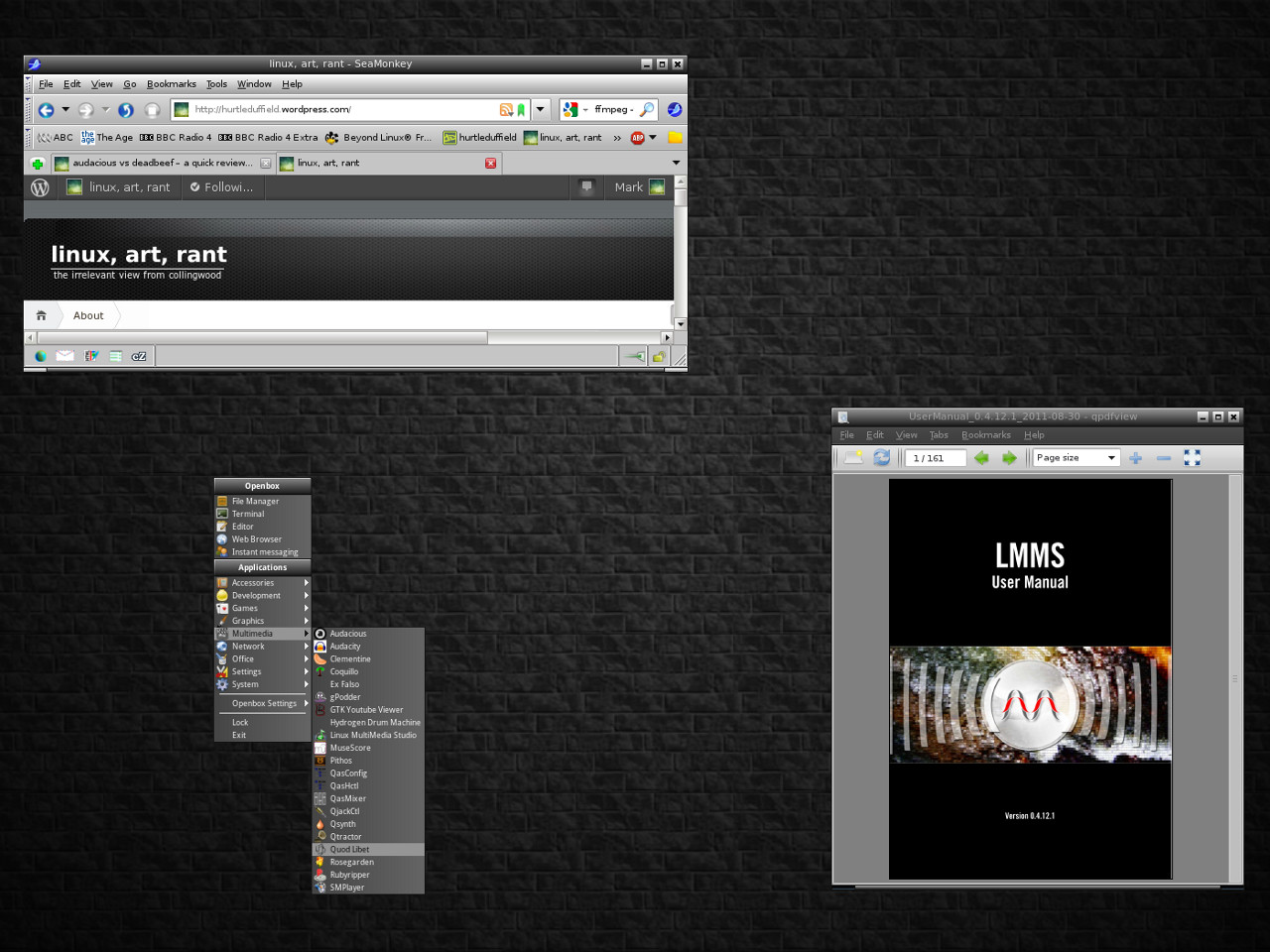Click the search magnifier icon in SeaMonkey
The height and width of the screenshot is (952, 1270).
pos(647,109)
